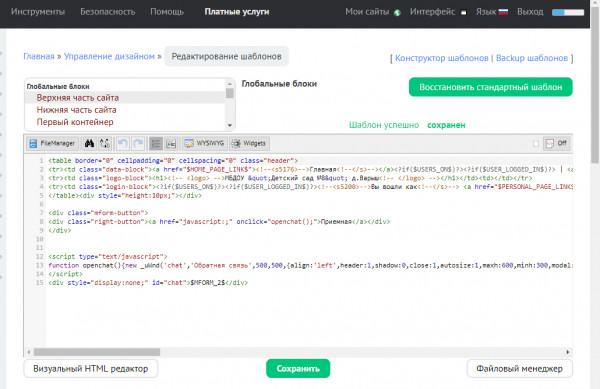The width and height of the screenshot is (600, 389).
Task: Open Визуальный HTML редактор
Action: (x=91, y=369)
